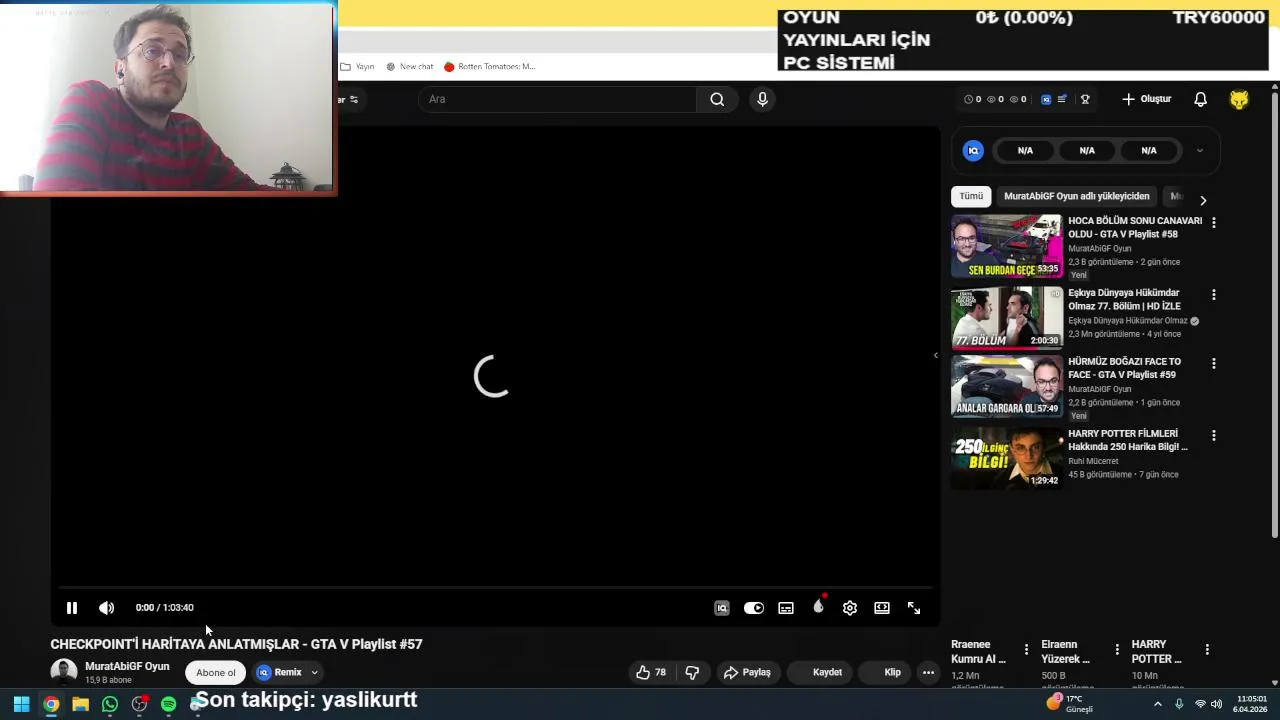Open the HÜRMÜZ BOĞAZI FACE TO FACE video title

[1124, 368]
